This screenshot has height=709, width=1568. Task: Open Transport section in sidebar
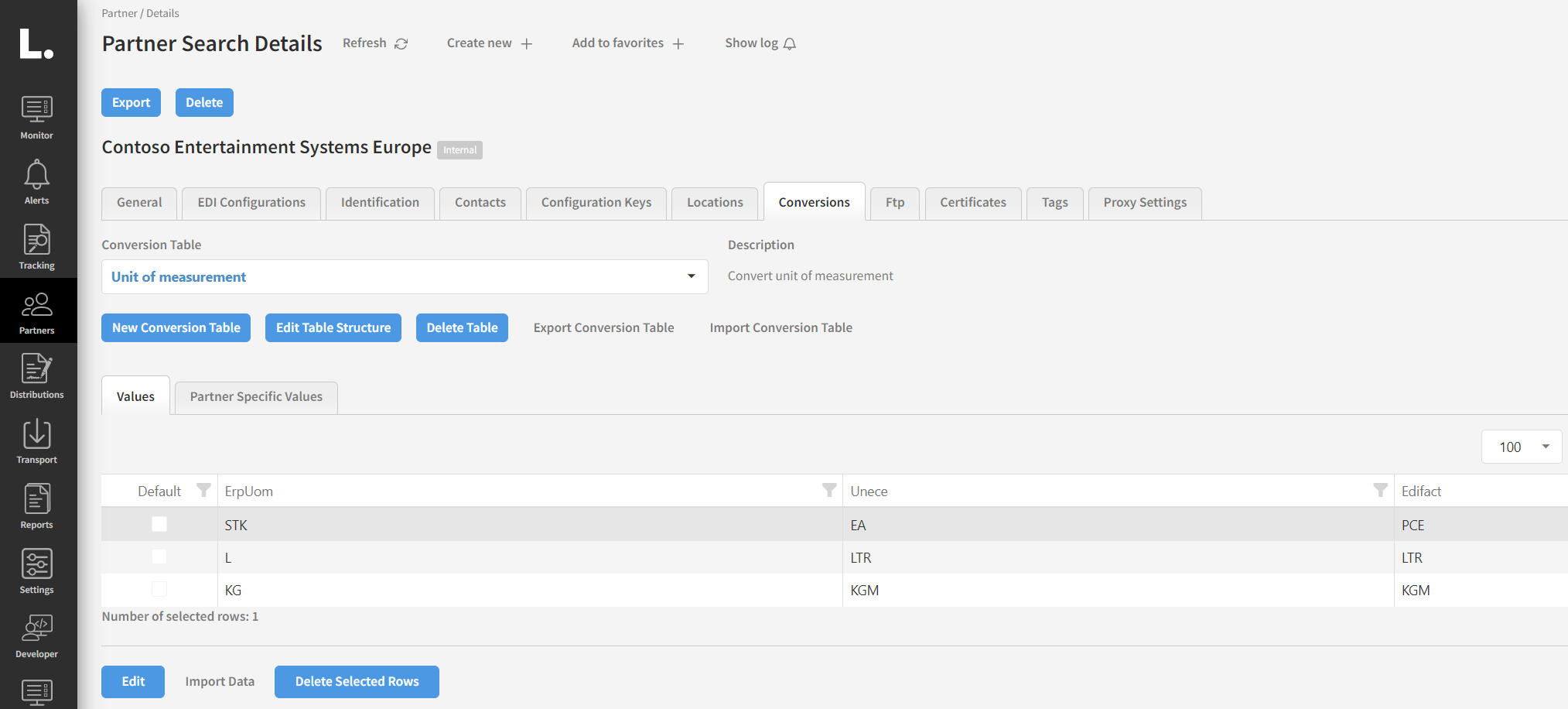[37, 442]
